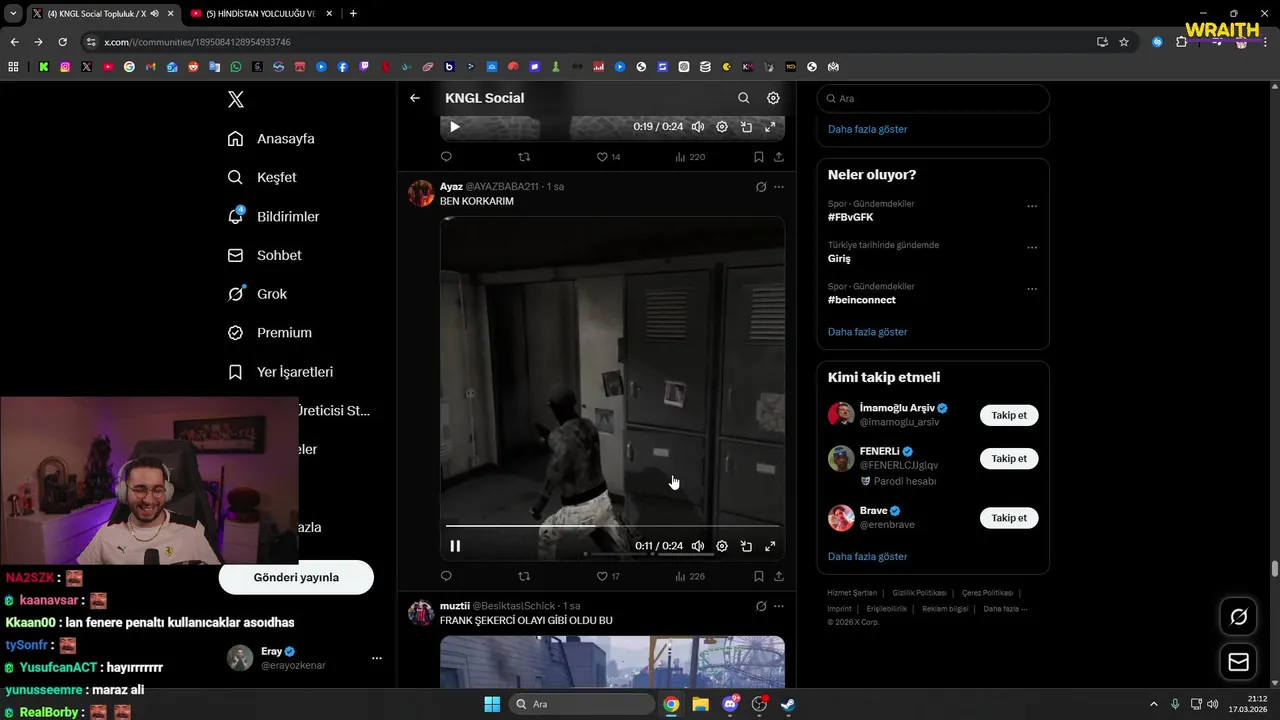This screenshot has height=720, width=1280.
Task: Open fullscreen for the top 0:19 video
Action: coord(770,127)
